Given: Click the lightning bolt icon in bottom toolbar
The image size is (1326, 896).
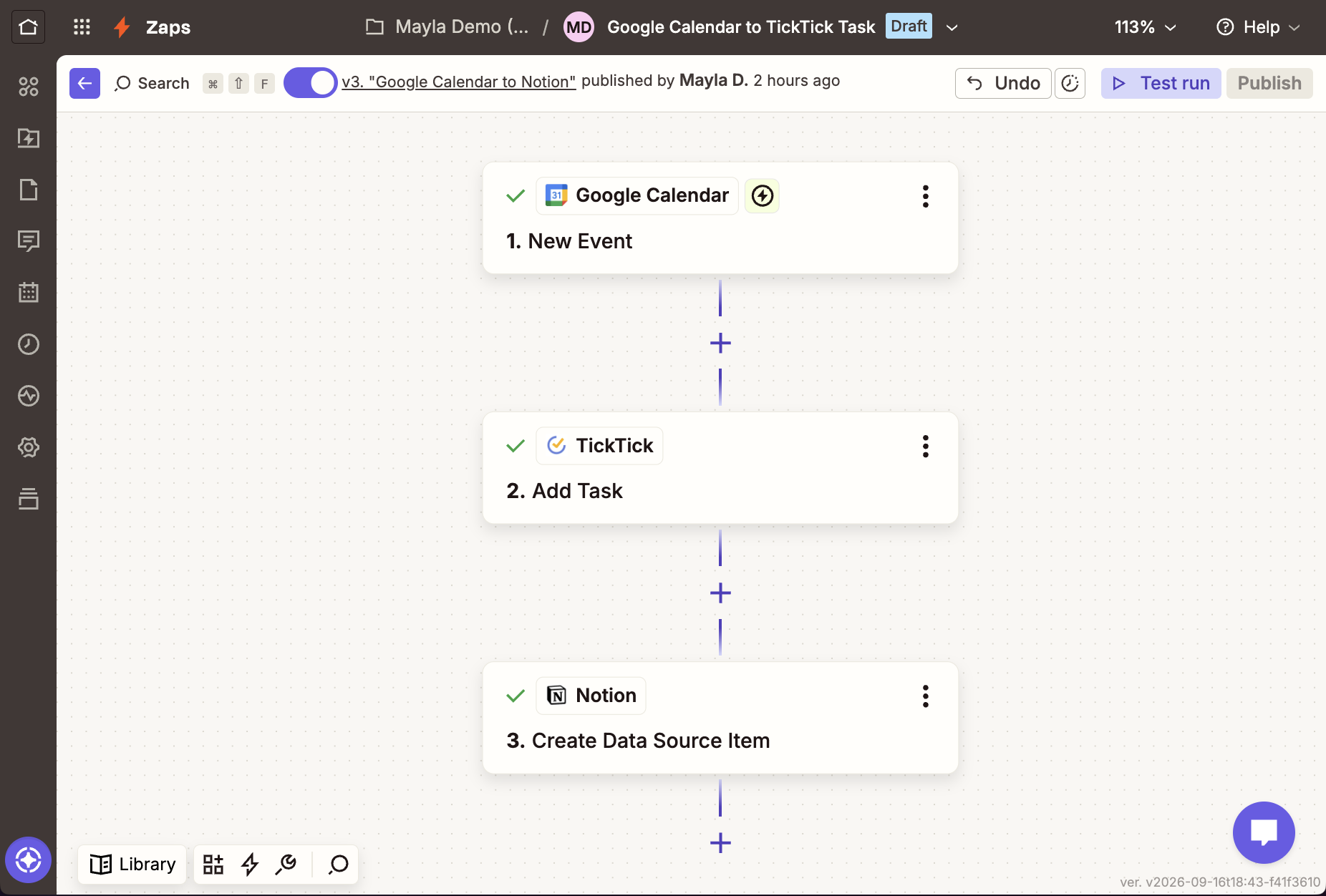Looking at the screenshot, I should point(249,865).
